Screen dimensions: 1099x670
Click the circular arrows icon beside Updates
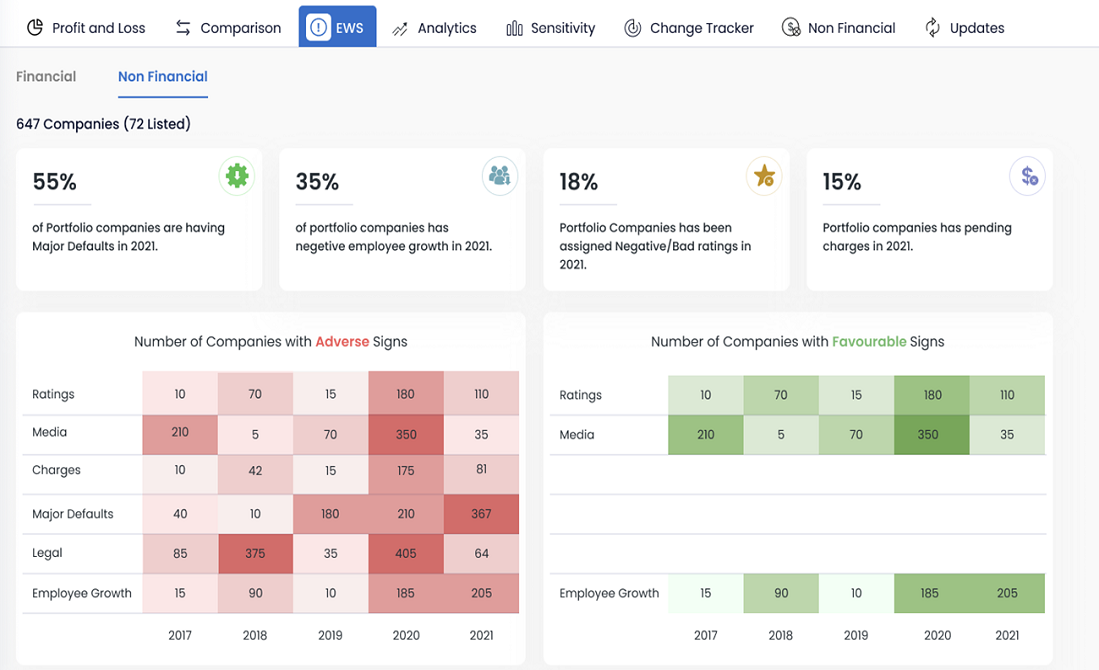[932, 28]
